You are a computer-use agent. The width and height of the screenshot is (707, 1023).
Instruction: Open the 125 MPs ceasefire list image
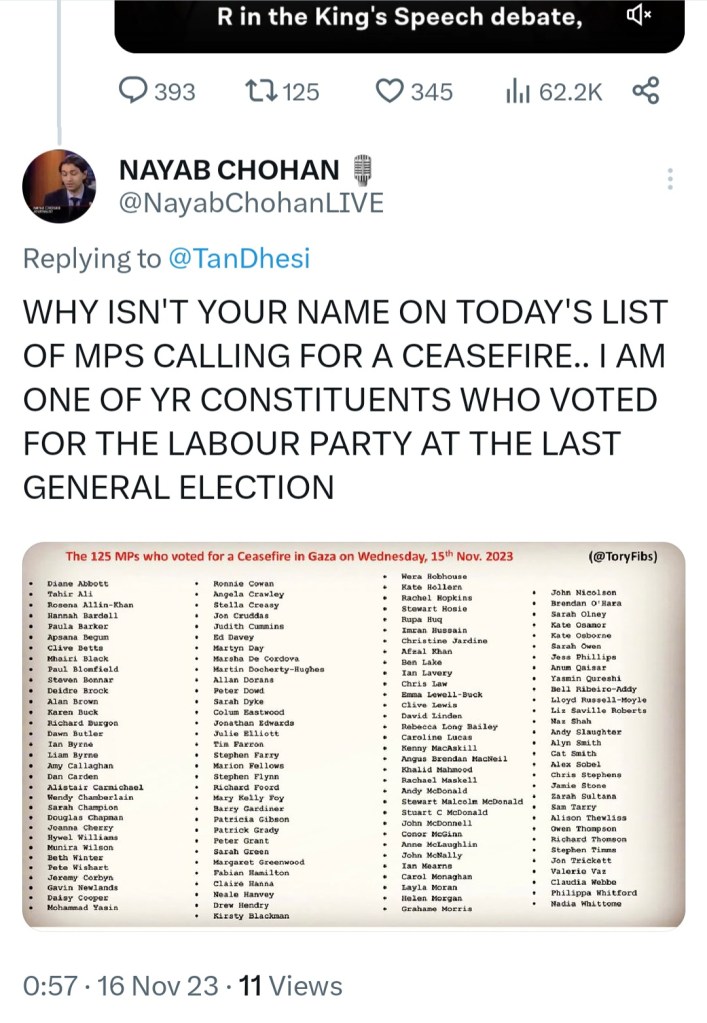[x=353, y=735]
